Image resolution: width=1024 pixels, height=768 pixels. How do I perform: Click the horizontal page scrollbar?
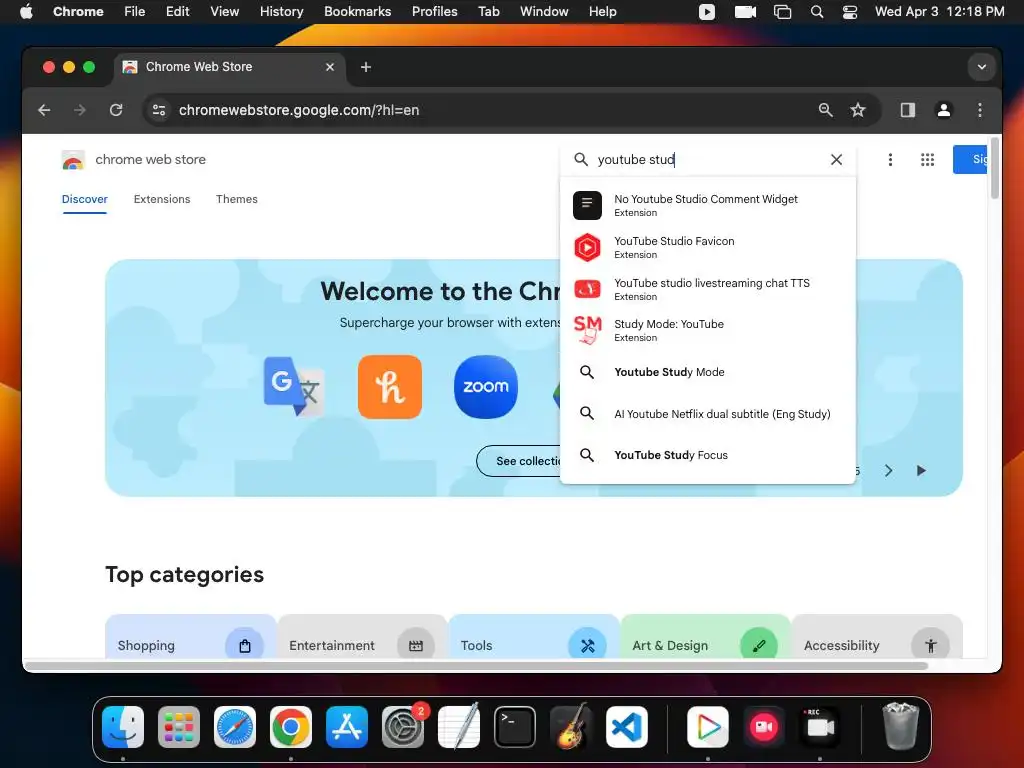coord(476,665)
